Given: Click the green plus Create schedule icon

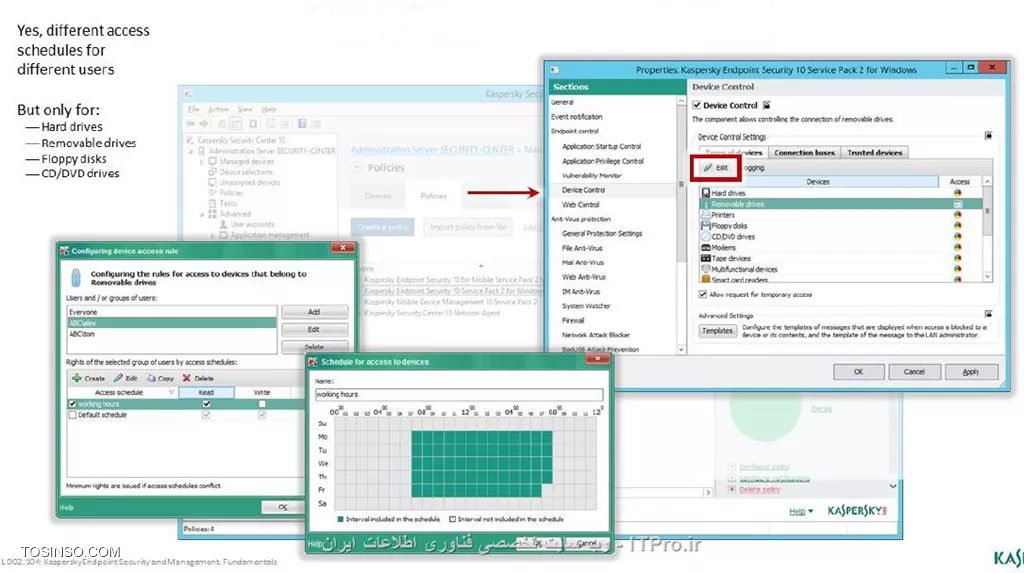Looking at the screenshot, I should pyautogui.click(x=76, y=378).
